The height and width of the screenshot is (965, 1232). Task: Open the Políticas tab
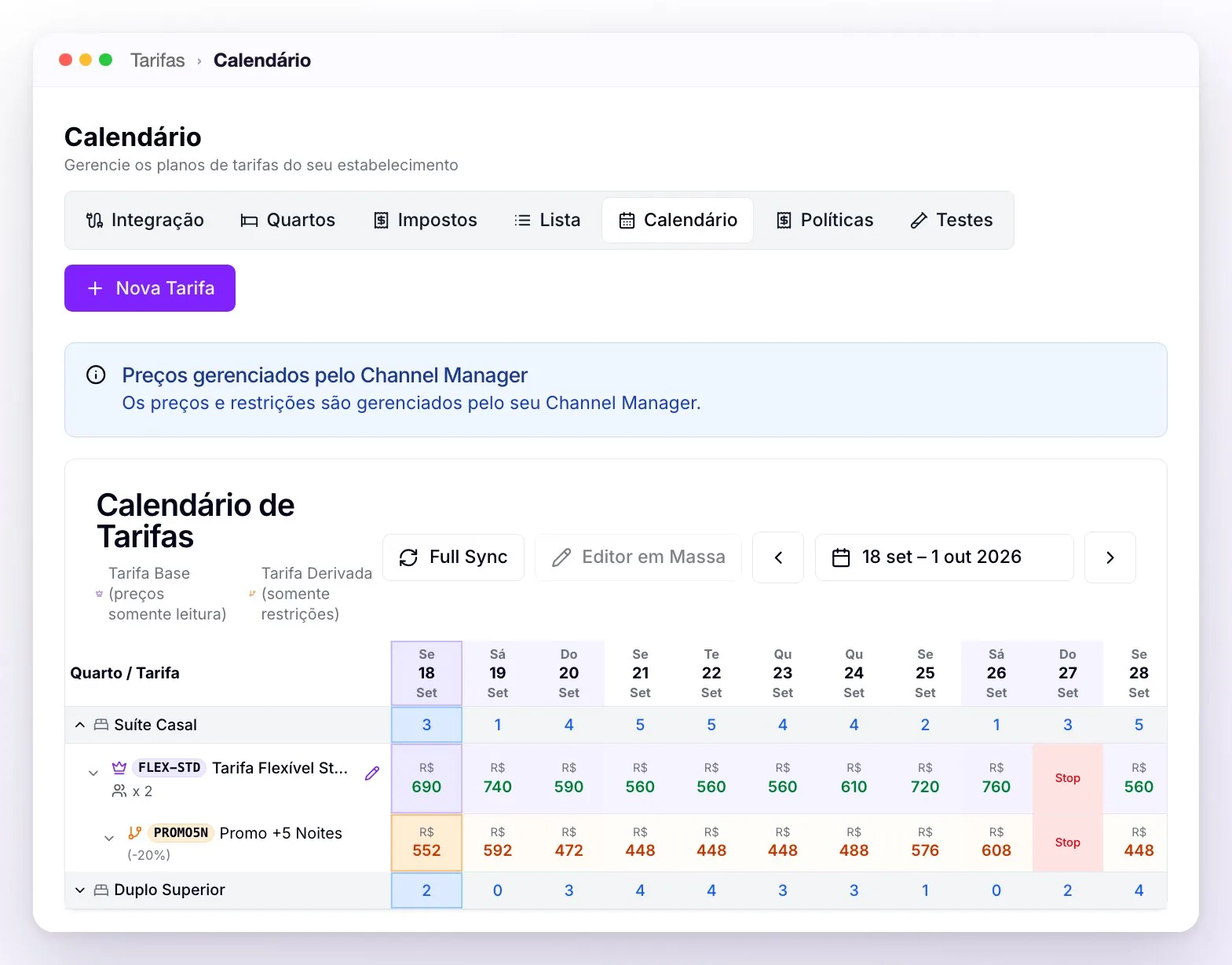click(x=824, y=221)
